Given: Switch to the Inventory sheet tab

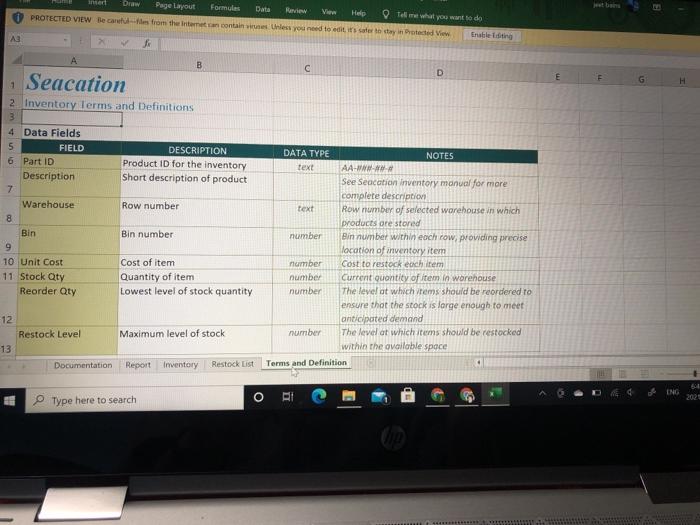Looking at the screenshot, I should pos(180,365).
